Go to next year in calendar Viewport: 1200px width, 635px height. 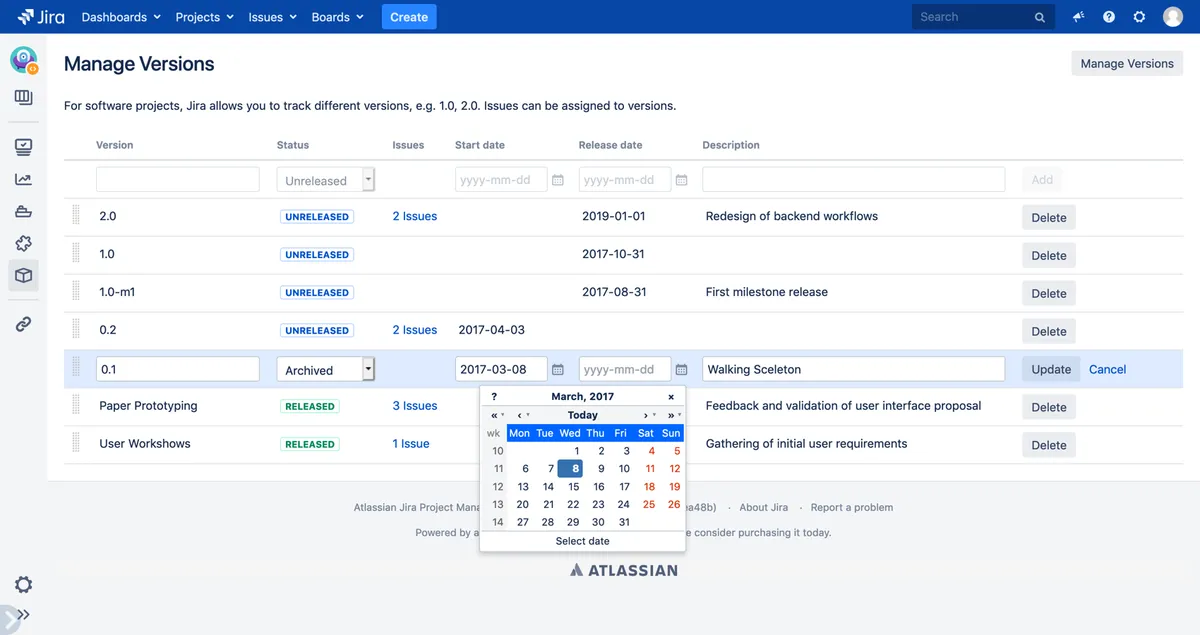pos(673,415)
